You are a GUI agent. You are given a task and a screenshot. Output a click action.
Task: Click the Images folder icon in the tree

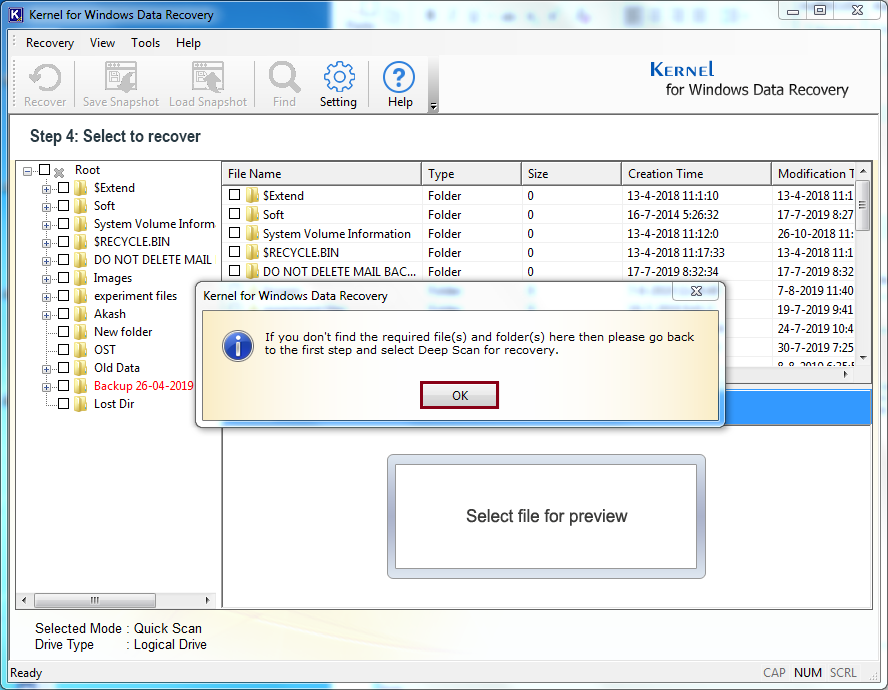click(x=81, y=278)
